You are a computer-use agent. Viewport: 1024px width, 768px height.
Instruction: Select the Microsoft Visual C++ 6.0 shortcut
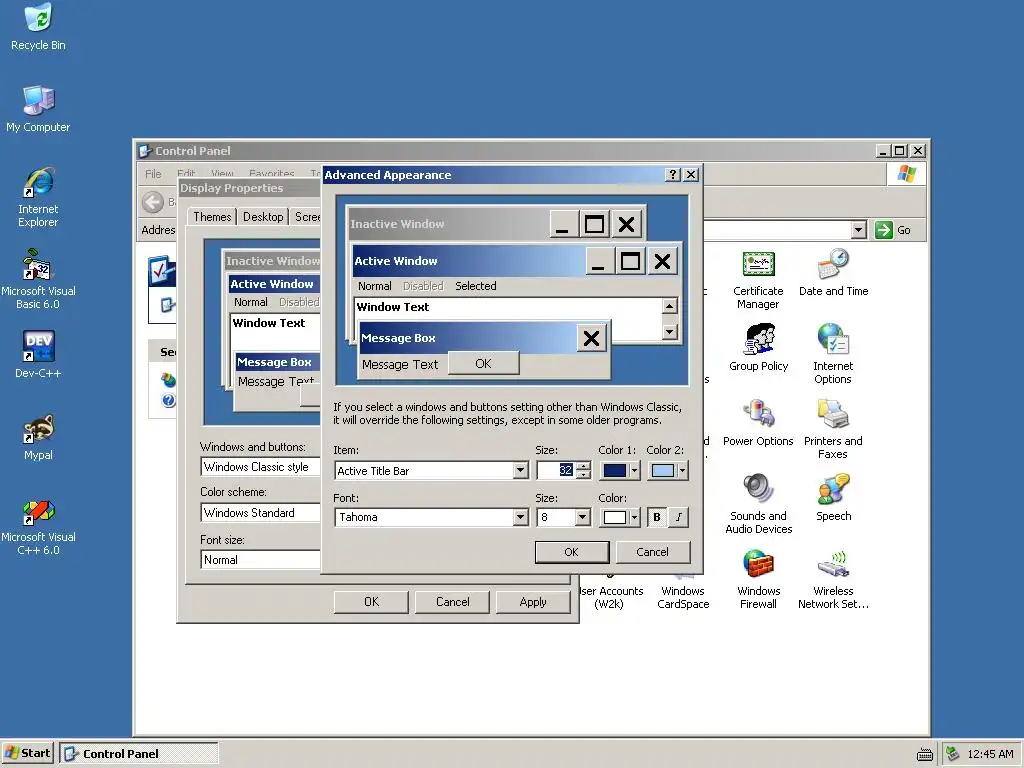tap(38, 526)
